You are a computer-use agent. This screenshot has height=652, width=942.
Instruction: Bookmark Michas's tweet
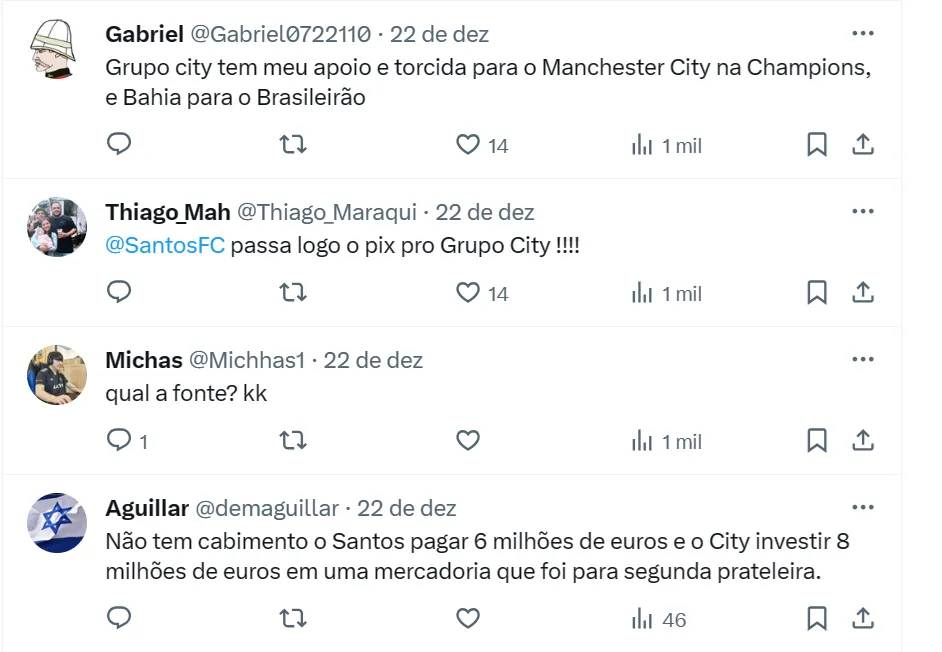[x=817, y=440]
